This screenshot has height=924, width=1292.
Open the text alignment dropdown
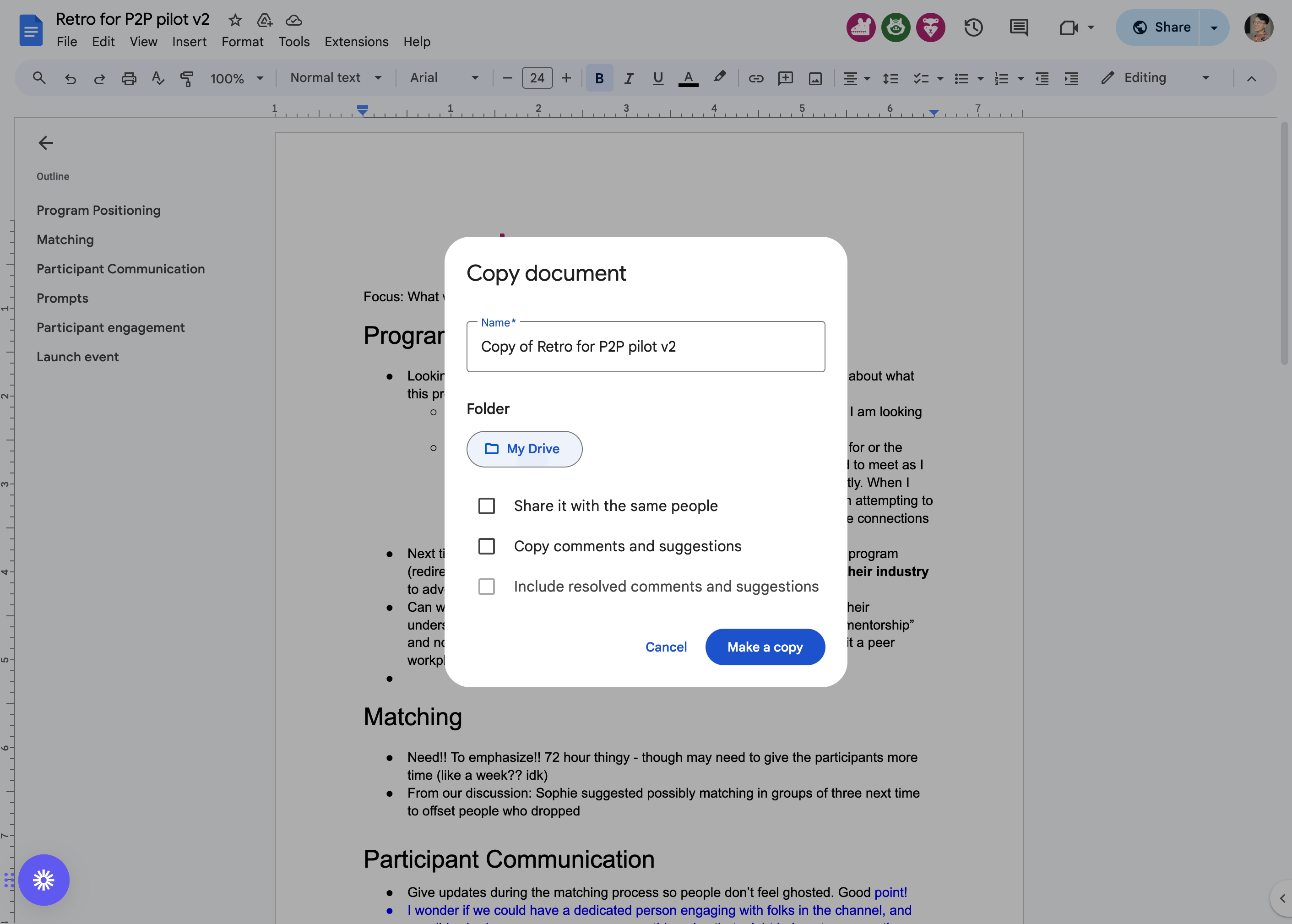(856, 78)
